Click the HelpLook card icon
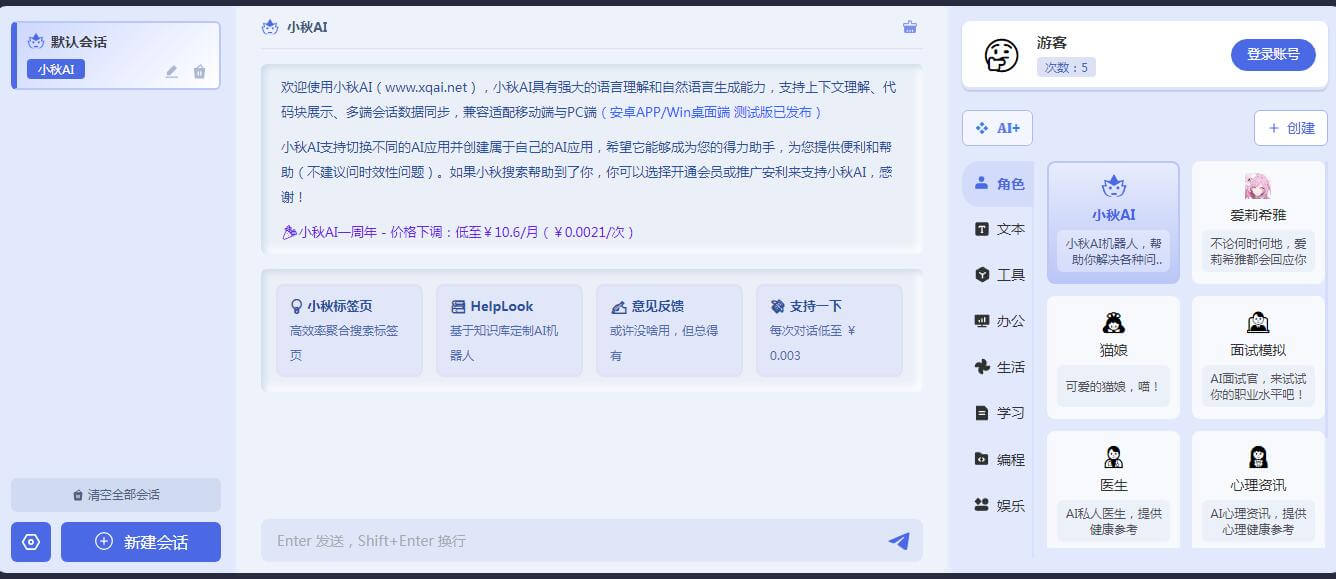Viewport: 1336px width, 579px height. click(x=458, y=307)
